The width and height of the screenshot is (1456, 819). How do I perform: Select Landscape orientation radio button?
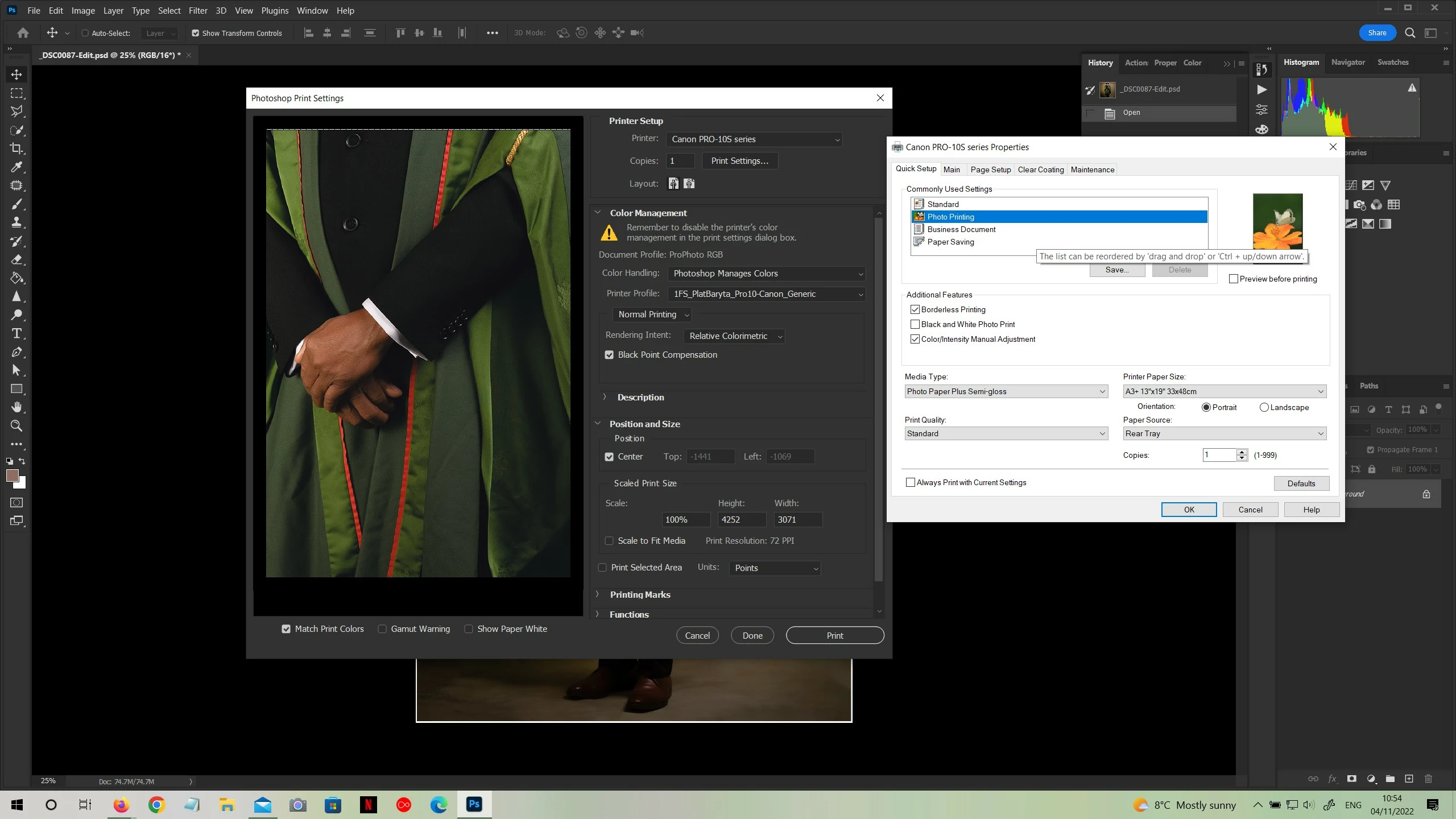1264,407
